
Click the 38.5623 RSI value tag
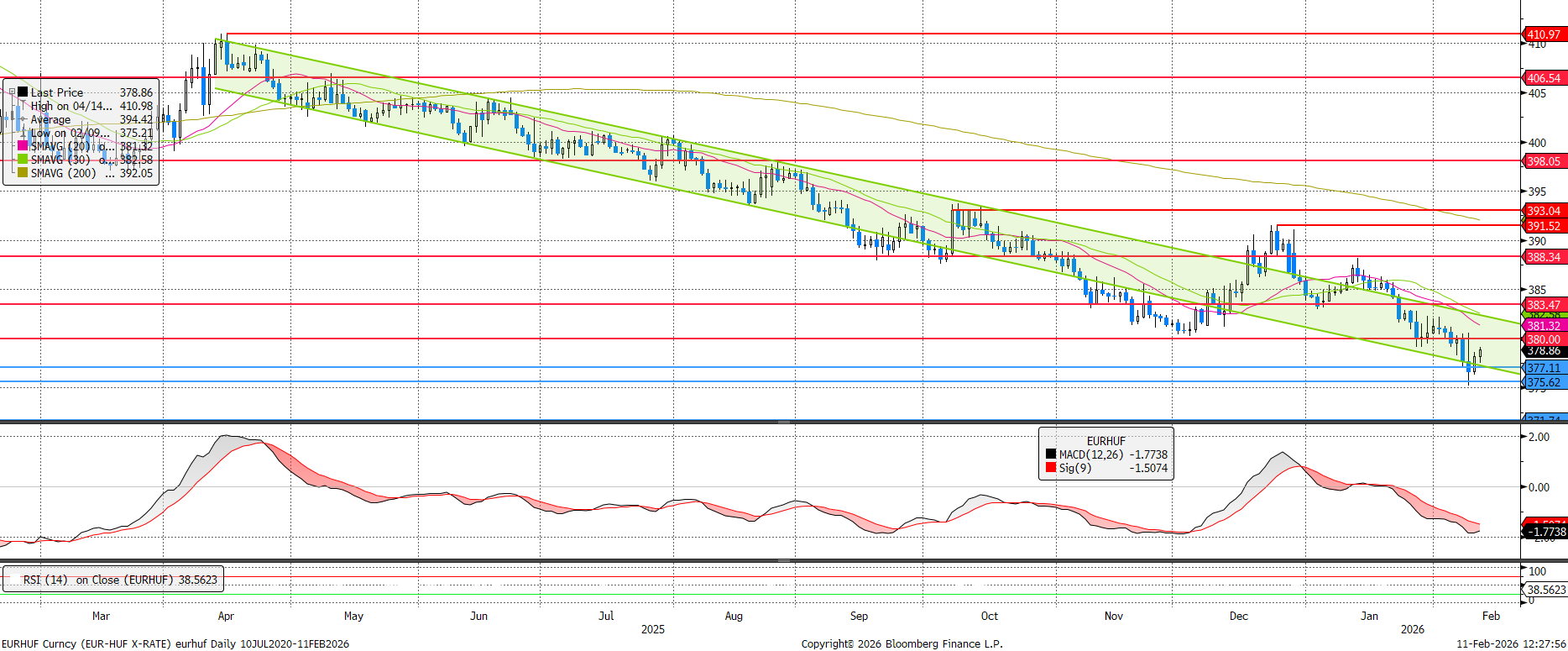(x=1546, y=590)
